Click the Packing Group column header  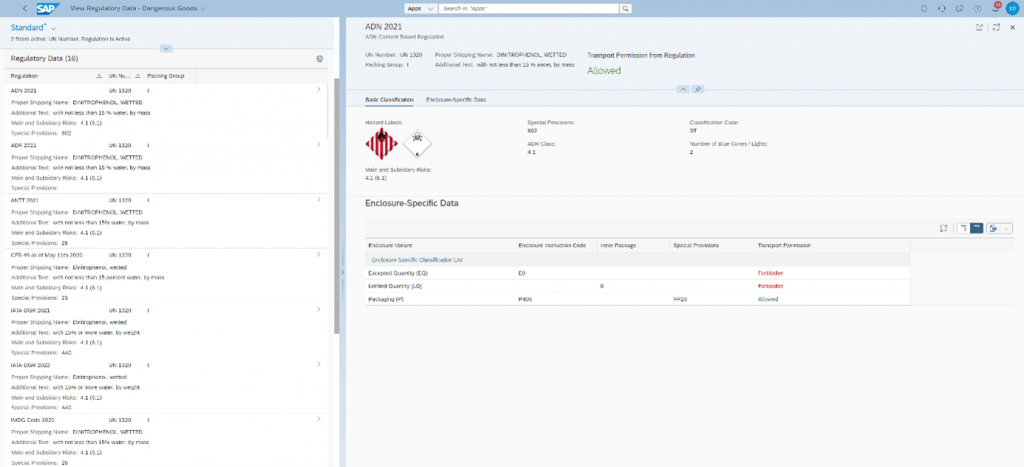pos(168,76)
